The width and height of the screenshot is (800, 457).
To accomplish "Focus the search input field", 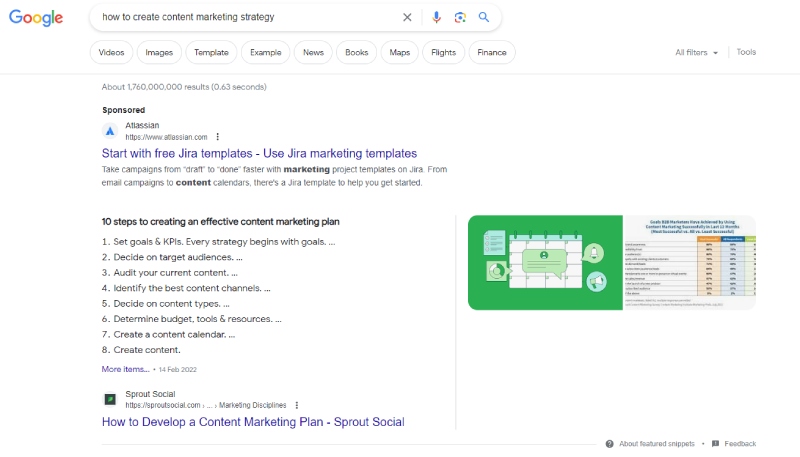I will click(x=247, y=17).
